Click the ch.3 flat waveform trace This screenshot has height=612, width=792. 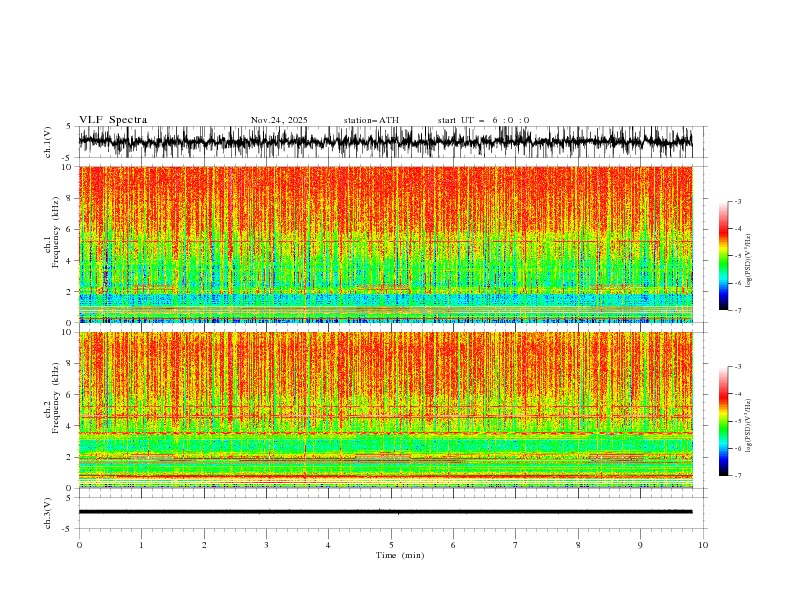385,512
